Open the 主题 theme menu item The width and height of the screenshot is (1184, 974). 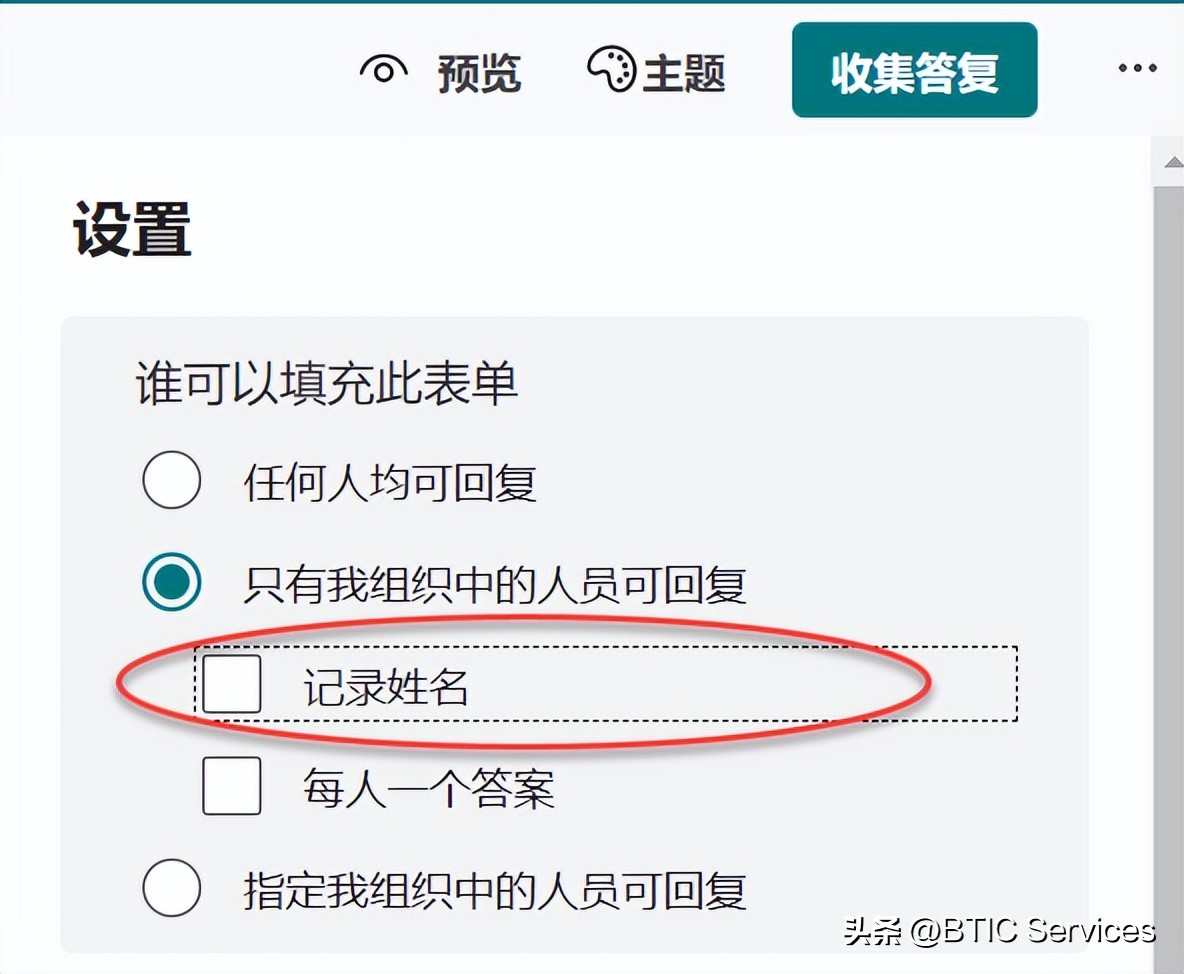click(x=687, y=72)
